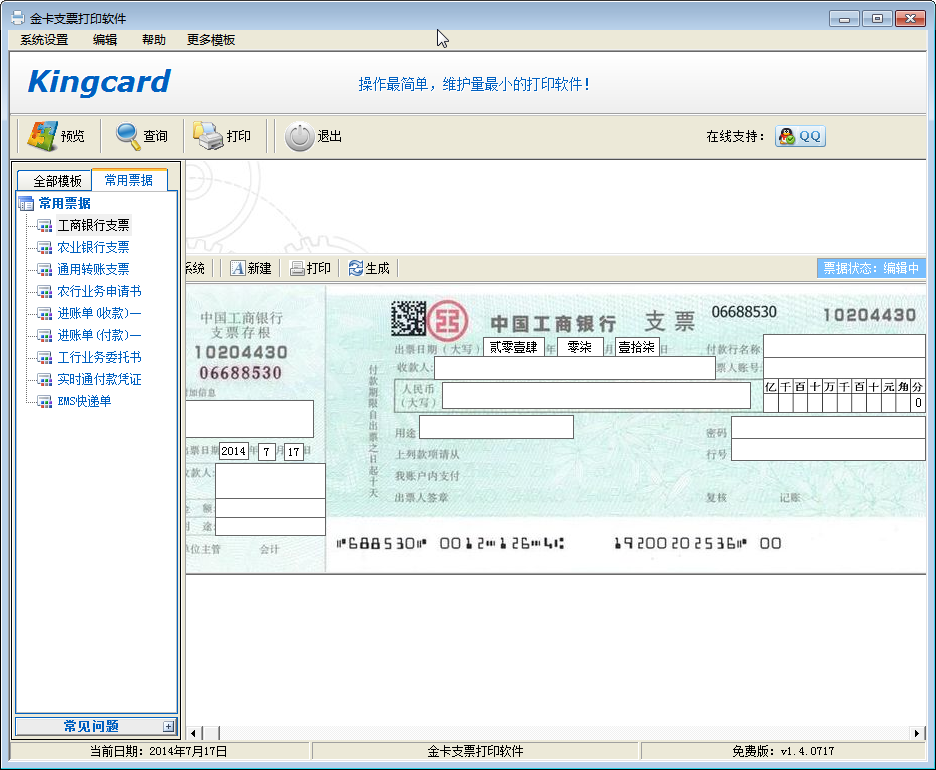Click the 打印 printer icon in main toolbar
The width and height of the screenshot is (936, 770).
click(207, 136)
